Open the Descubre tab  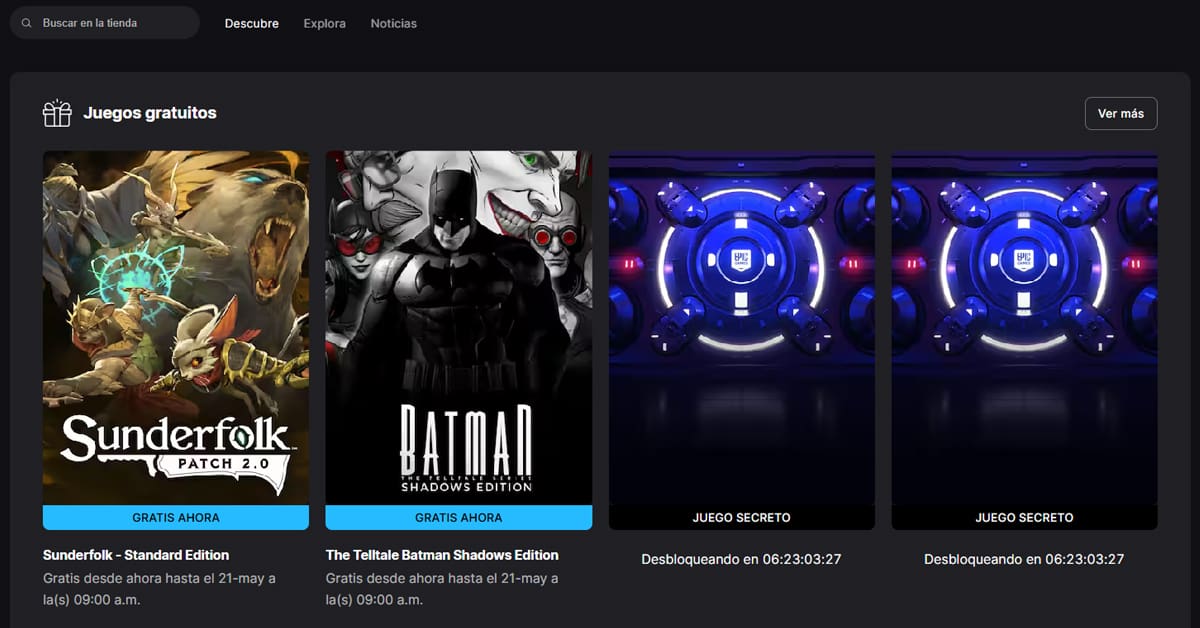point(252,23)
